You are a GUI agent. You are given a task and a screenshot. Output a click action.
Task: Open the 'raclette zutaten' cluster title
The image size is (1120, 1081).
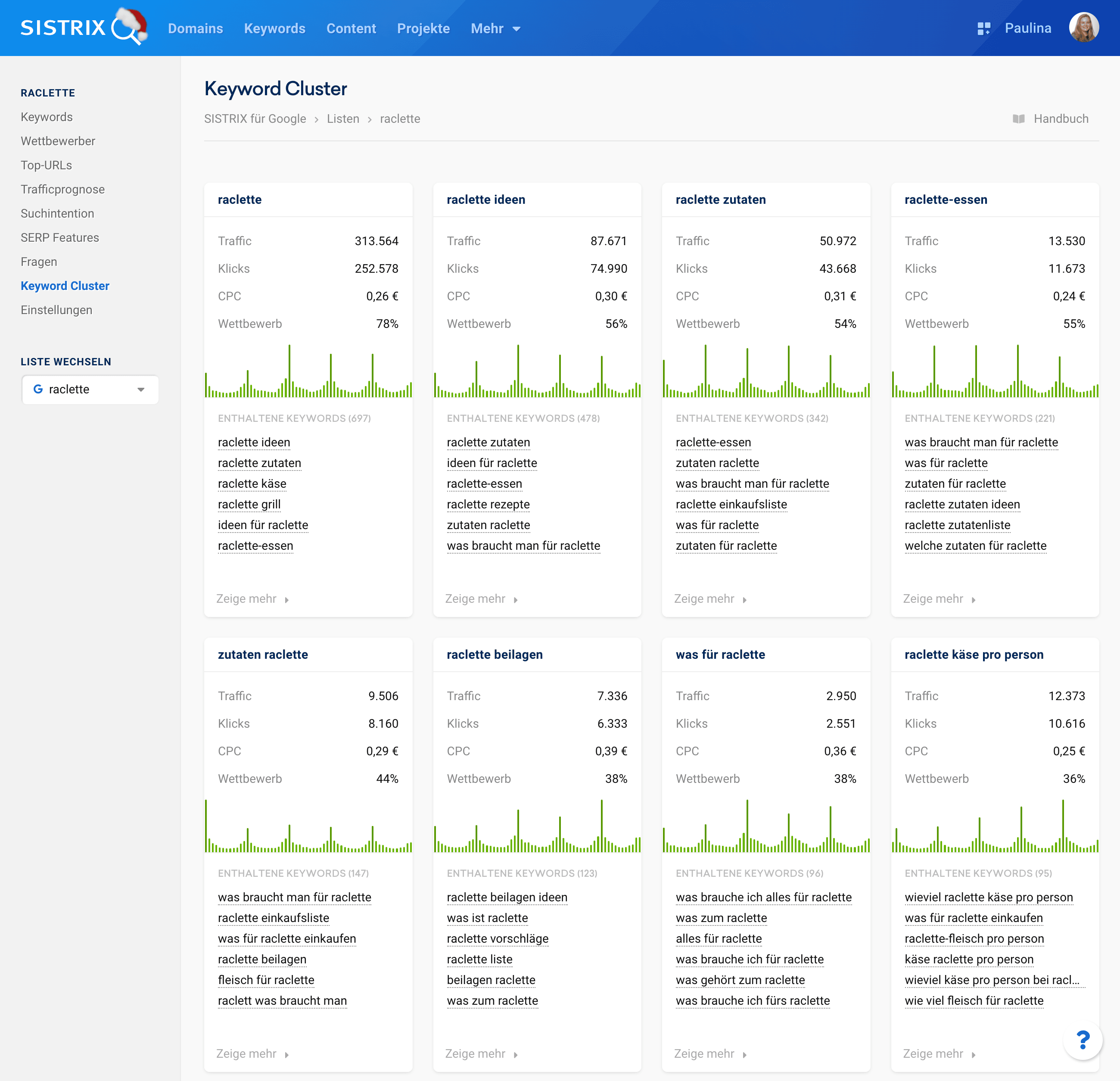pos(720,199)
